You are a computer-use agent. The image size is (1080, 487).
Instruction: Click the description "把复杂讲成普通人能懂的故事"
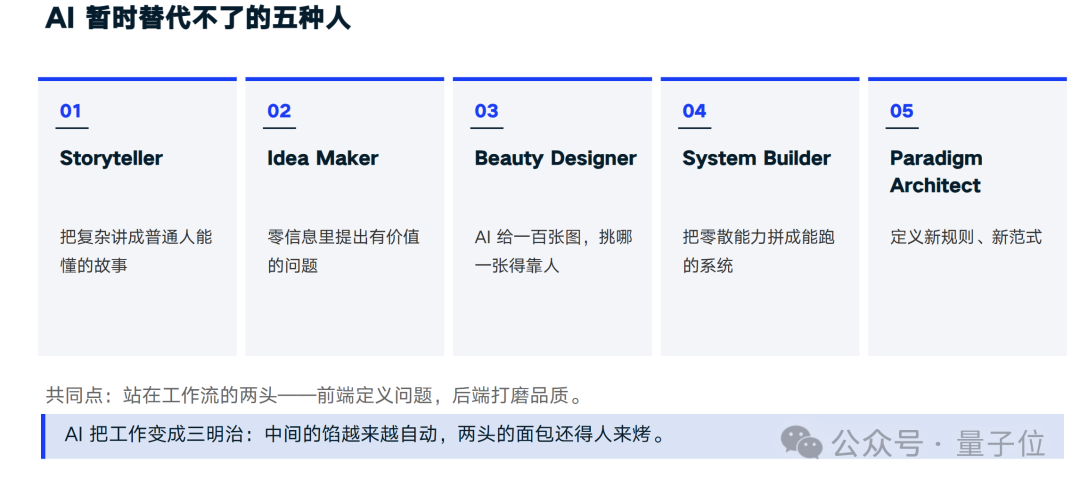coord(136,251)
